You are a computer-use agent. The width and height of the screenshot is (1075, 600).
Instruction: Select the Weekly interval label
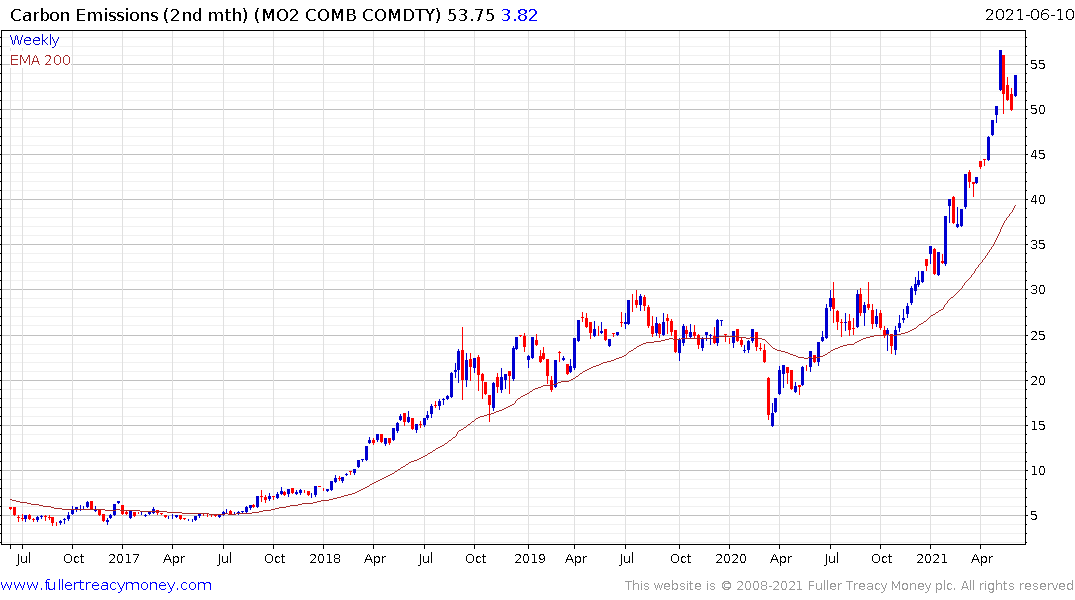pyautogui.click(x=34, y=40)
